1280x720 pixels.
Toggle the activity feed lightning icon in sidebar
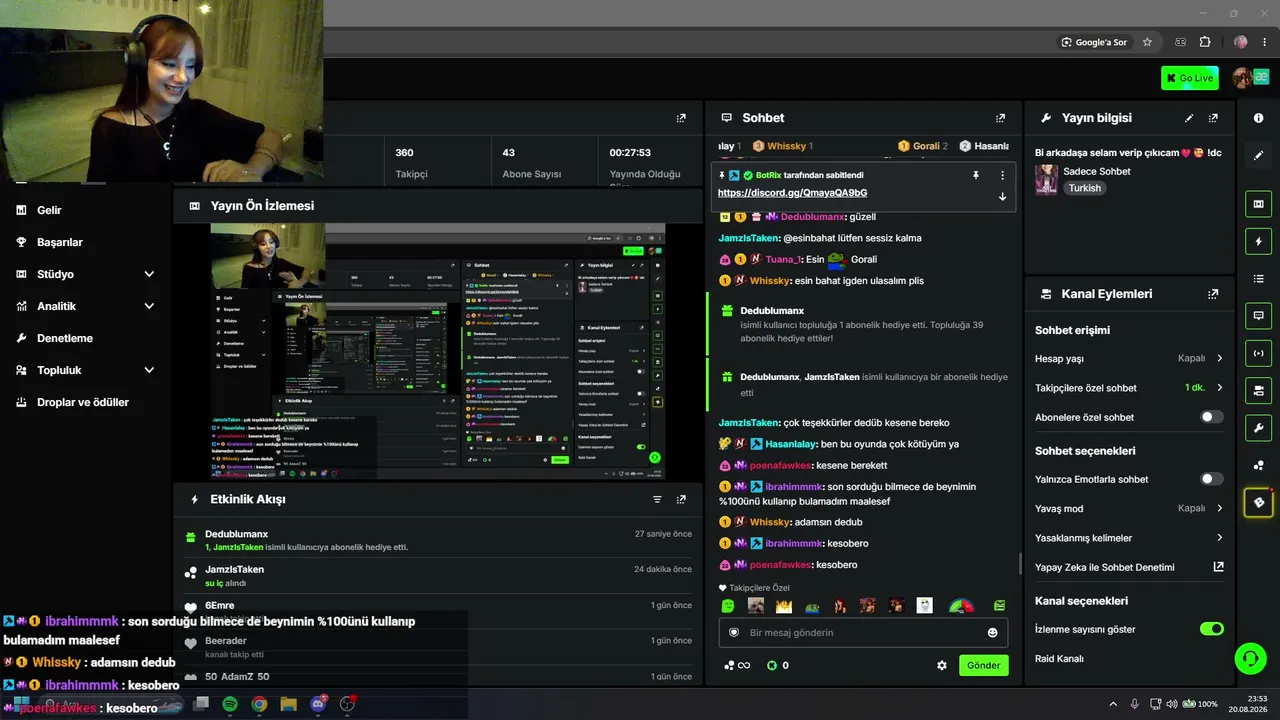click(x=1258, y=241)
